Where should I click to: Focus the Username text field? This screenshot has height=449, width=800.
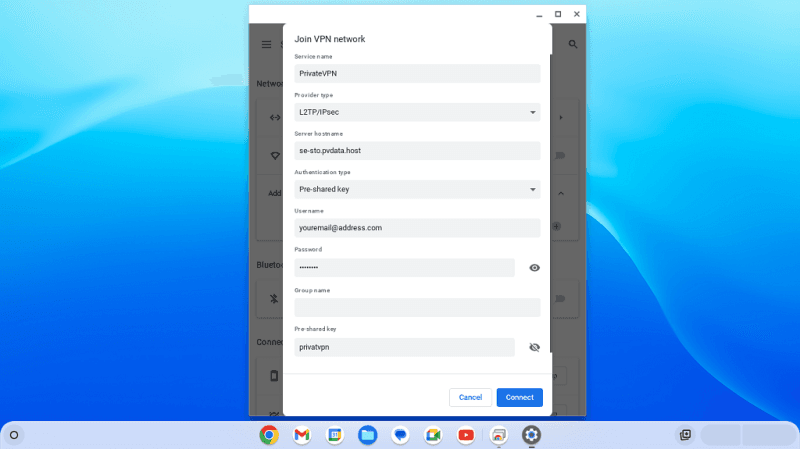417,228
